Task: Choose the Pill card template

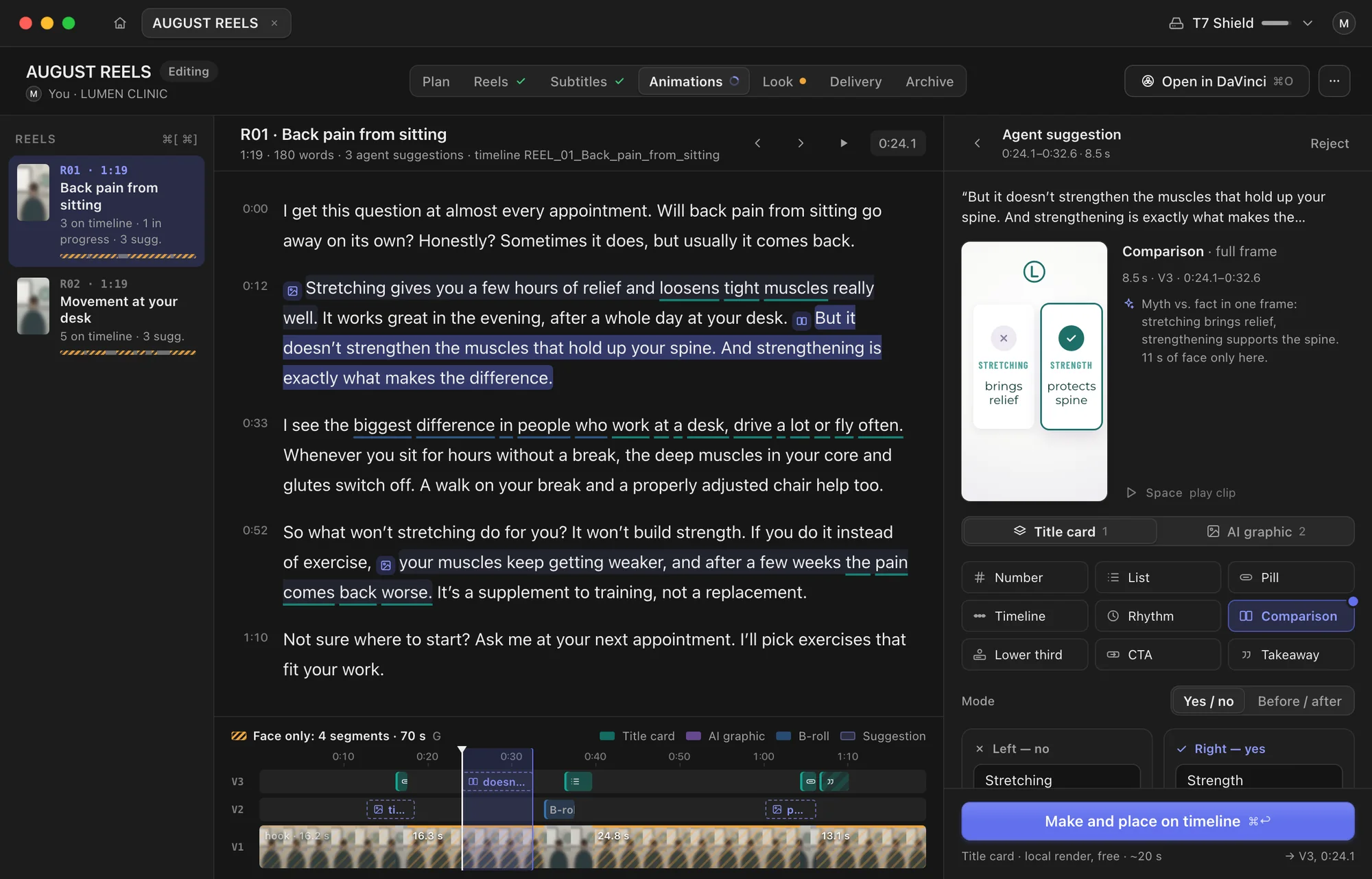Action: pos(1290,577)
